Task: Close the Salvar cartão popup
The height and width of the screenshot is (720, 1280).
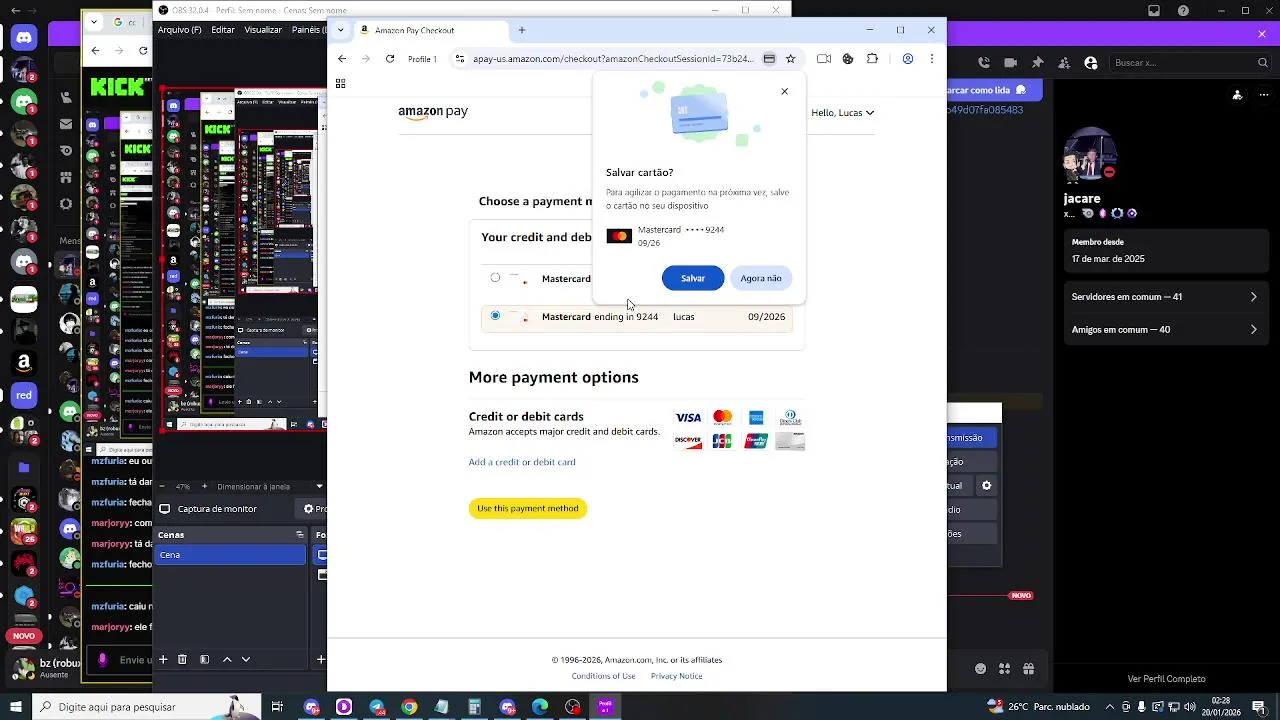Action: (x=784, y=91)
